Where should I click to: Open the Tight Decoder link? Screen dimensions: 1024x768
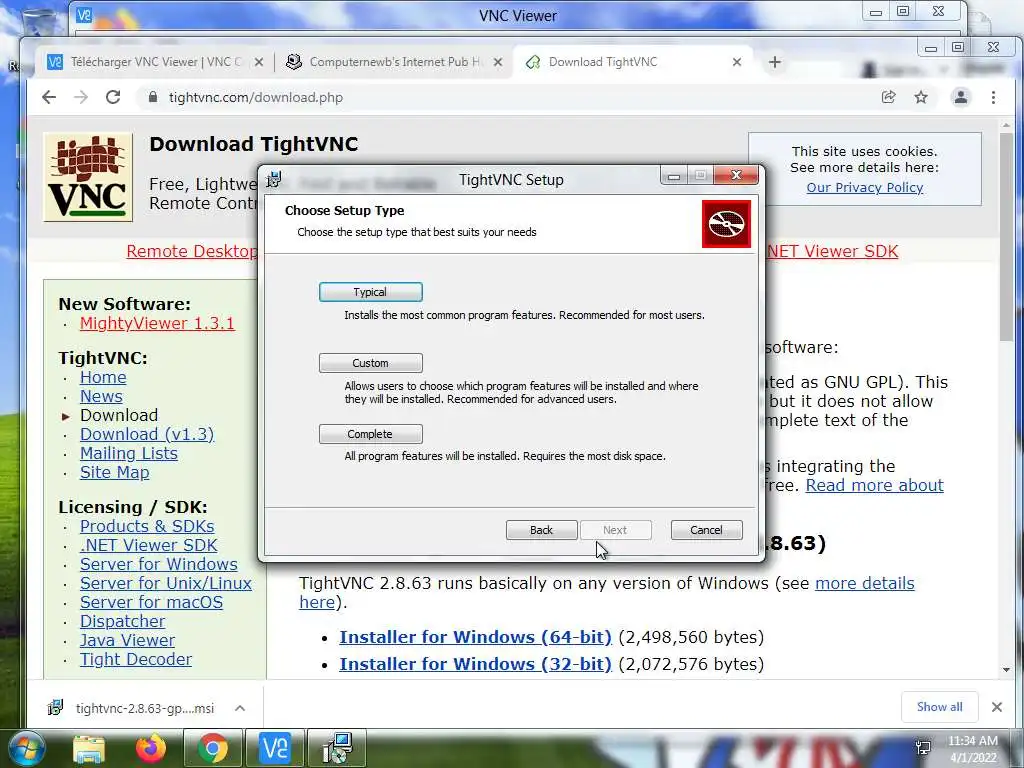click(x=136, y=659)
